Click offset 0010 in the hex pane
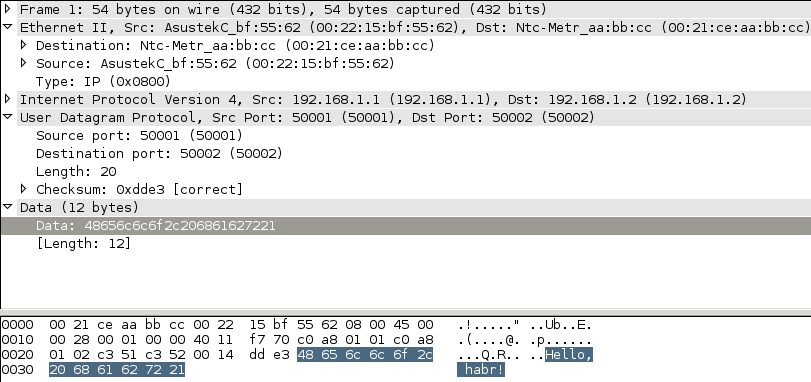811x382 pixels. [x=18, y=340]
